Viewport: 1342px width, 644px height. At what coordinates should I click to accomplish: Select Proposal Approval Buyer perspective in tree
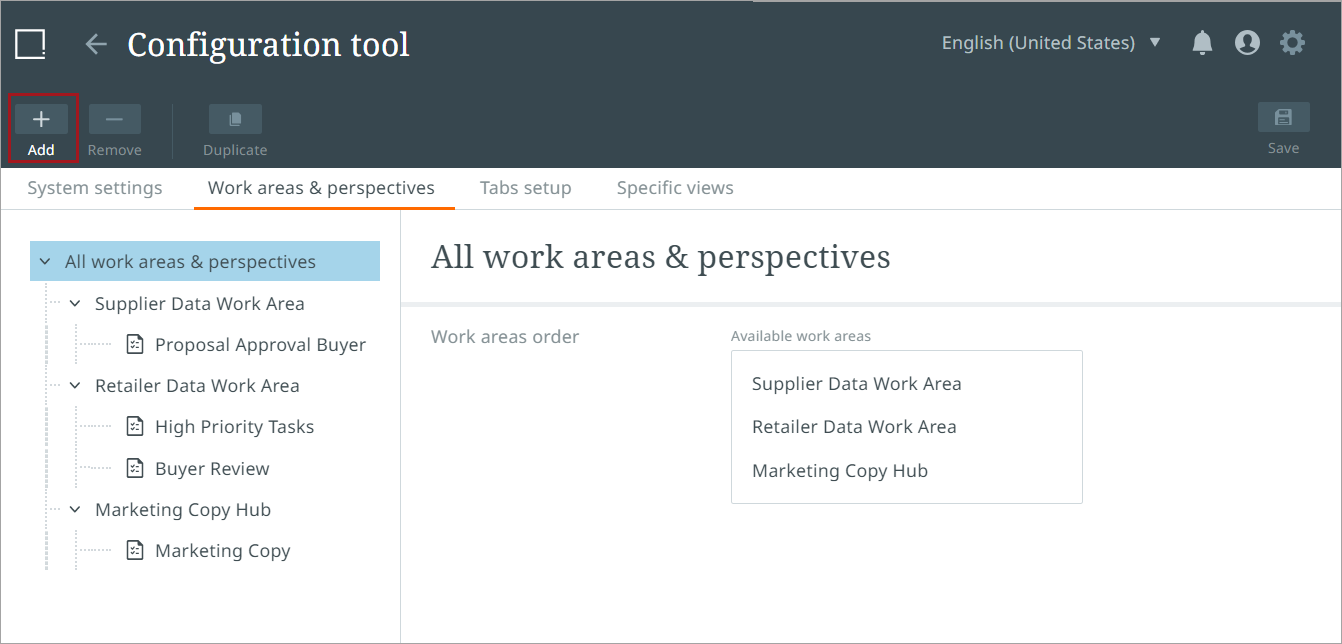[x=260, y=345]
